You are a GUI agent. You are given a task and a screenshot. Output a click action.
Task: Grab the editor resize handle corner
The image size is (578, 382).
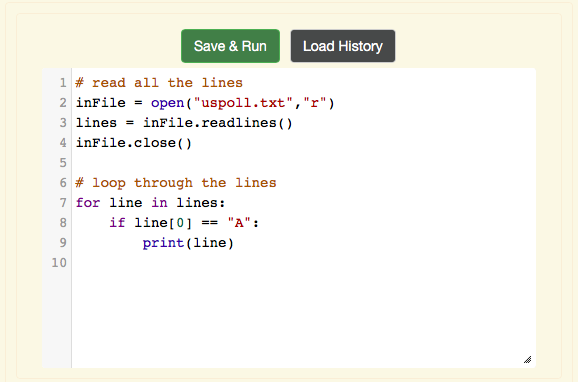(527, 360)
